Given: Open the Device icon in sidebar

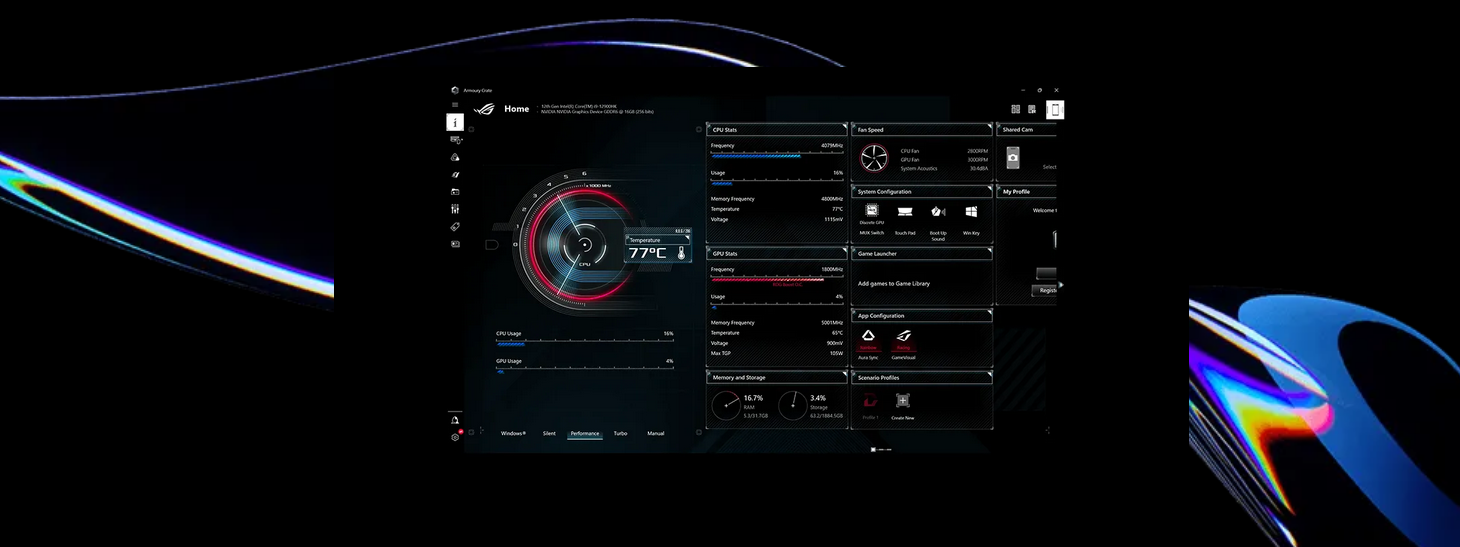Looking at the screenshot, I should tap(455, 141).
